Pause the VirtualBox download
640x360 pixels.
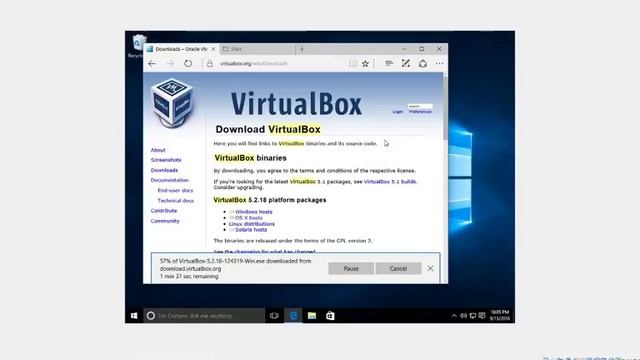click(351, 269)
